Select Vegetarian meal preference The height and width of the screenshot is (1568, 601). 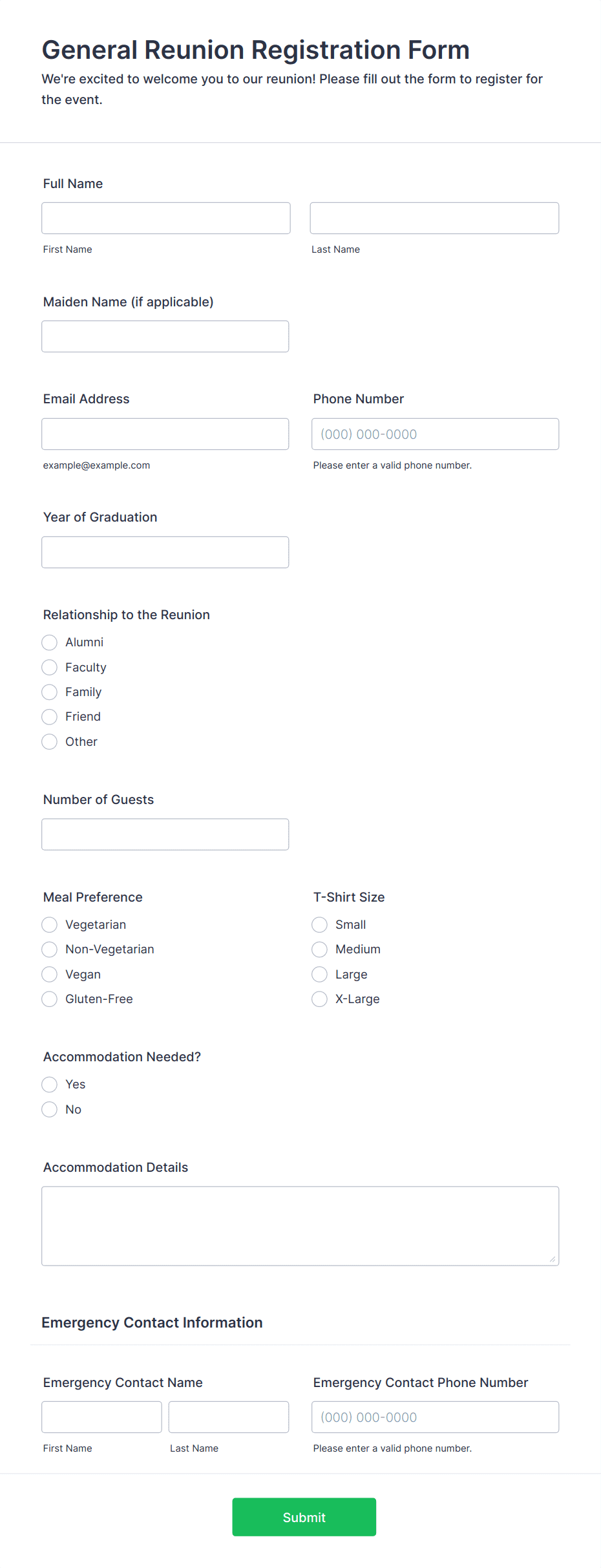coord(49,924)
